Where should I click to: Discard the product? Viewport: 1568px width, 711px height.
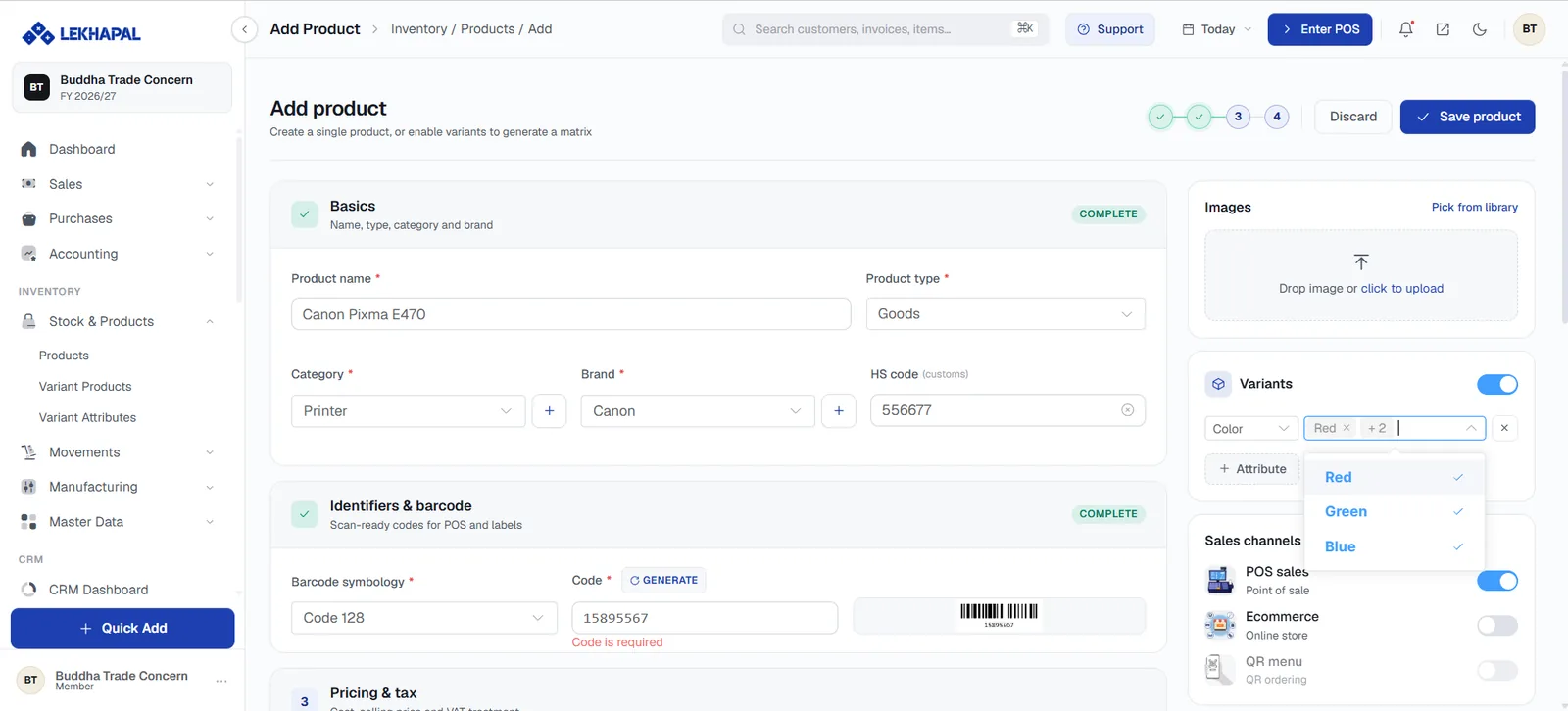1352,117
